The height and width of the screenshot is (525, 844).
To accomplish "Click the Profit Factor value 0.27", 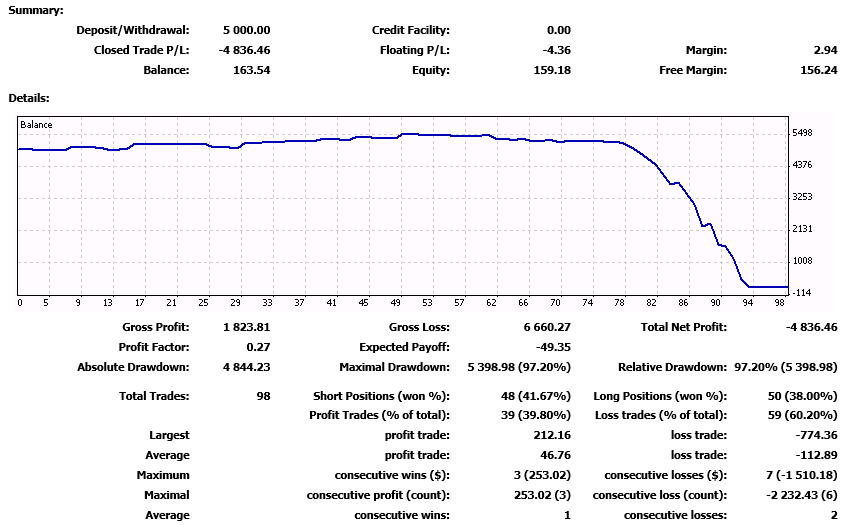I will (x=257, y=347).
